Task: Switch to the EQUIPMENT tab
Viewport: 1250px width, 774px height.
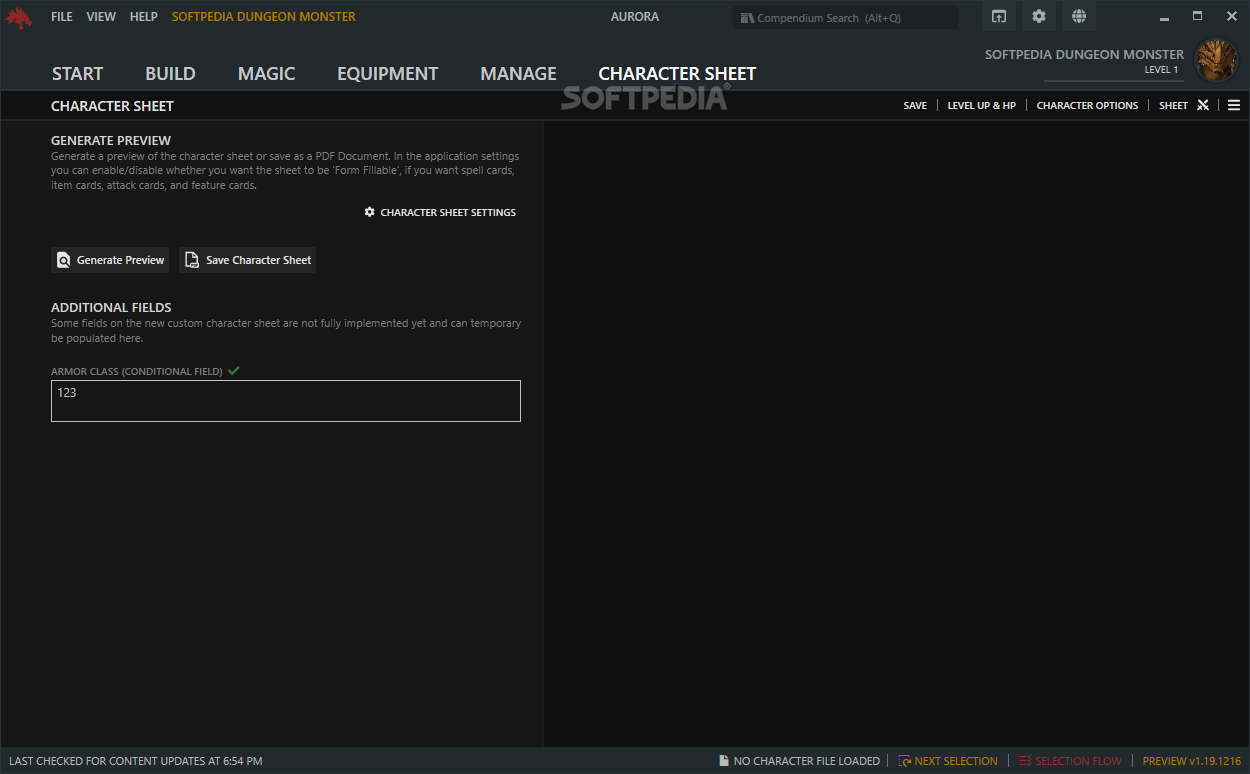Action: pos(387,74)
